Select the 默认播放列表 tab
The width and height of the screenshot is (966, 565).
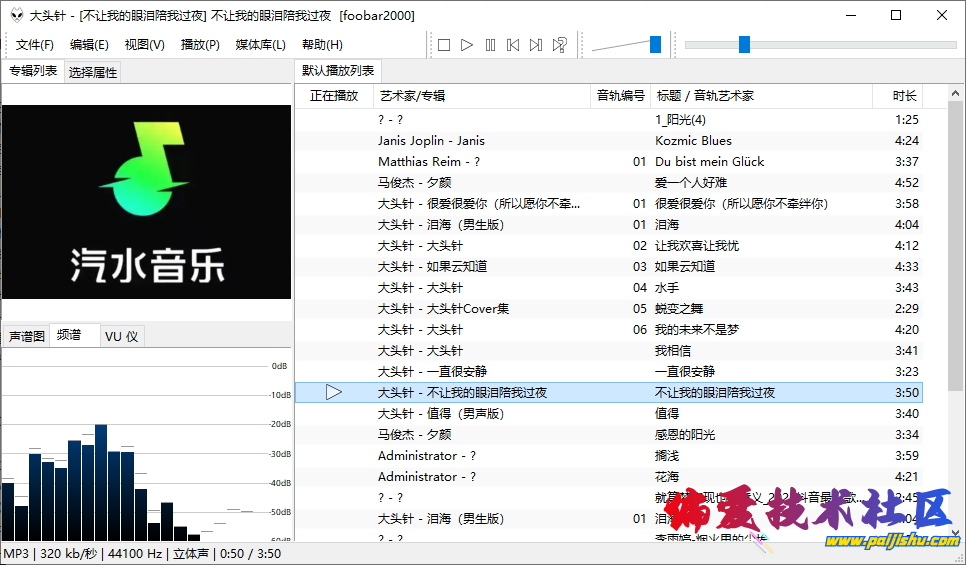(x=338, y=71)
